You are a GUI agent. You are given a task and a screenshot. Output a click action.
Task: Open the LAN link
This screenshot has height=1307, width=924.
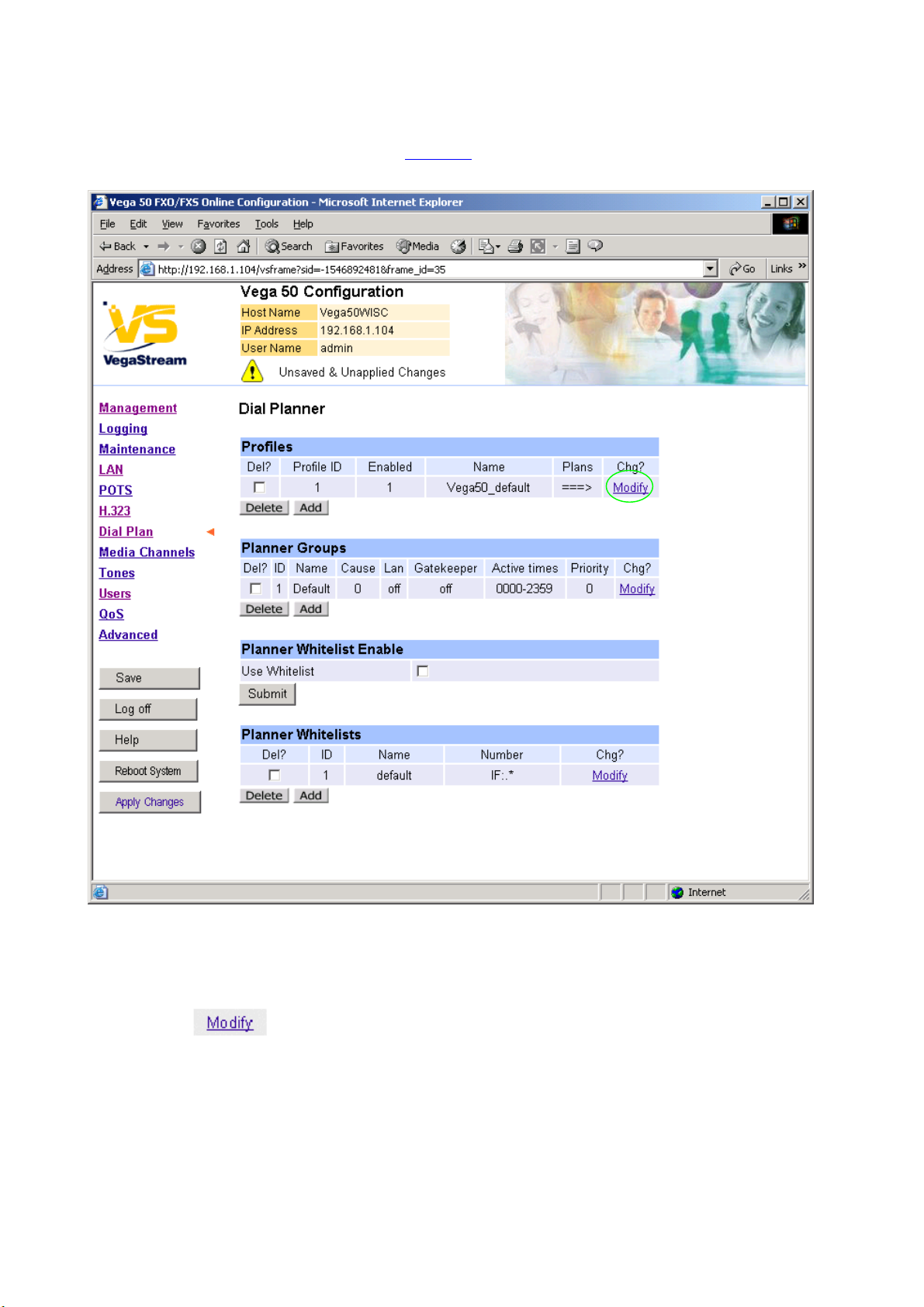tap(111, 470)
